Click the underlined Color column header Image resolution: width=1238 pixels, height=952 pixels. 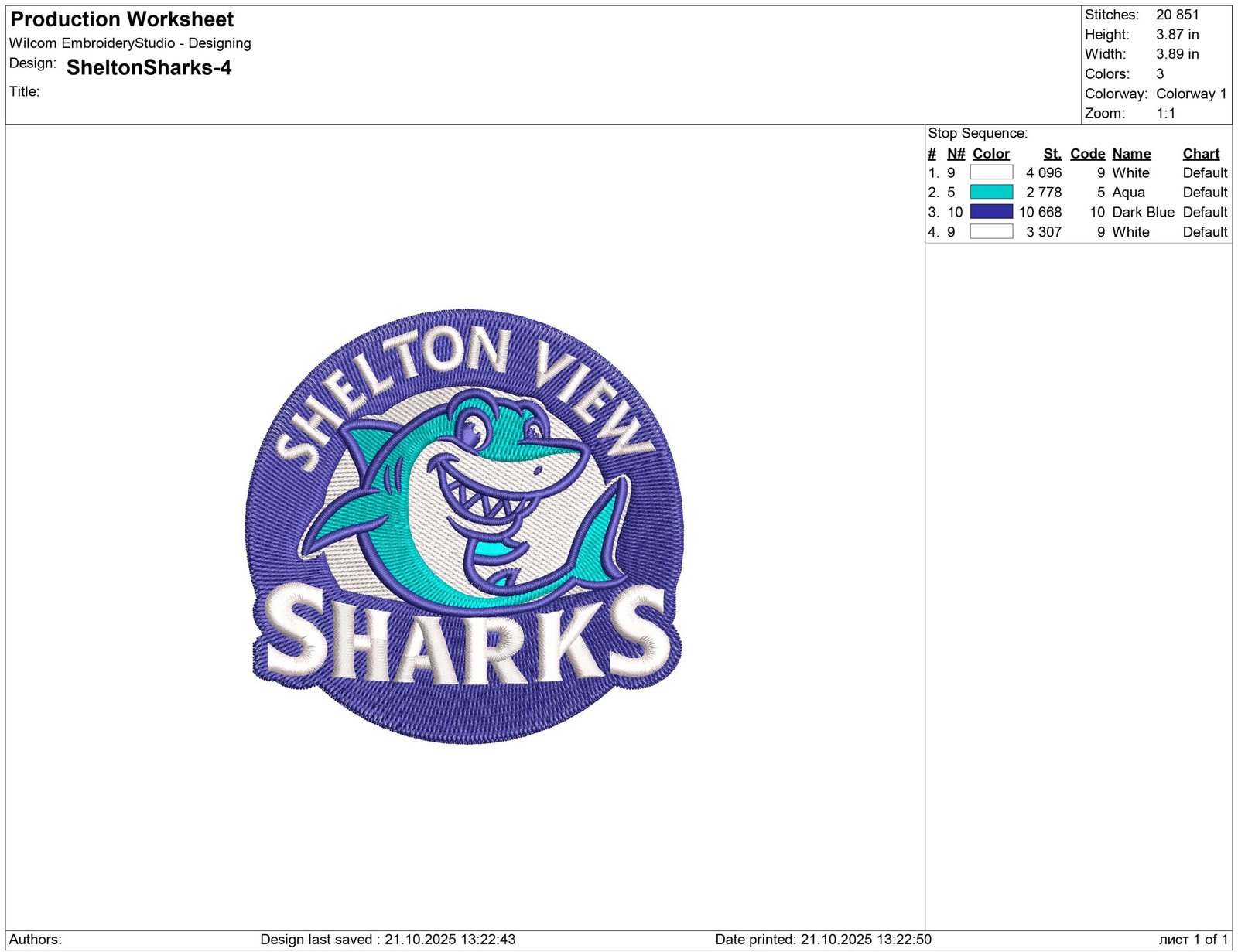(990, 154)
